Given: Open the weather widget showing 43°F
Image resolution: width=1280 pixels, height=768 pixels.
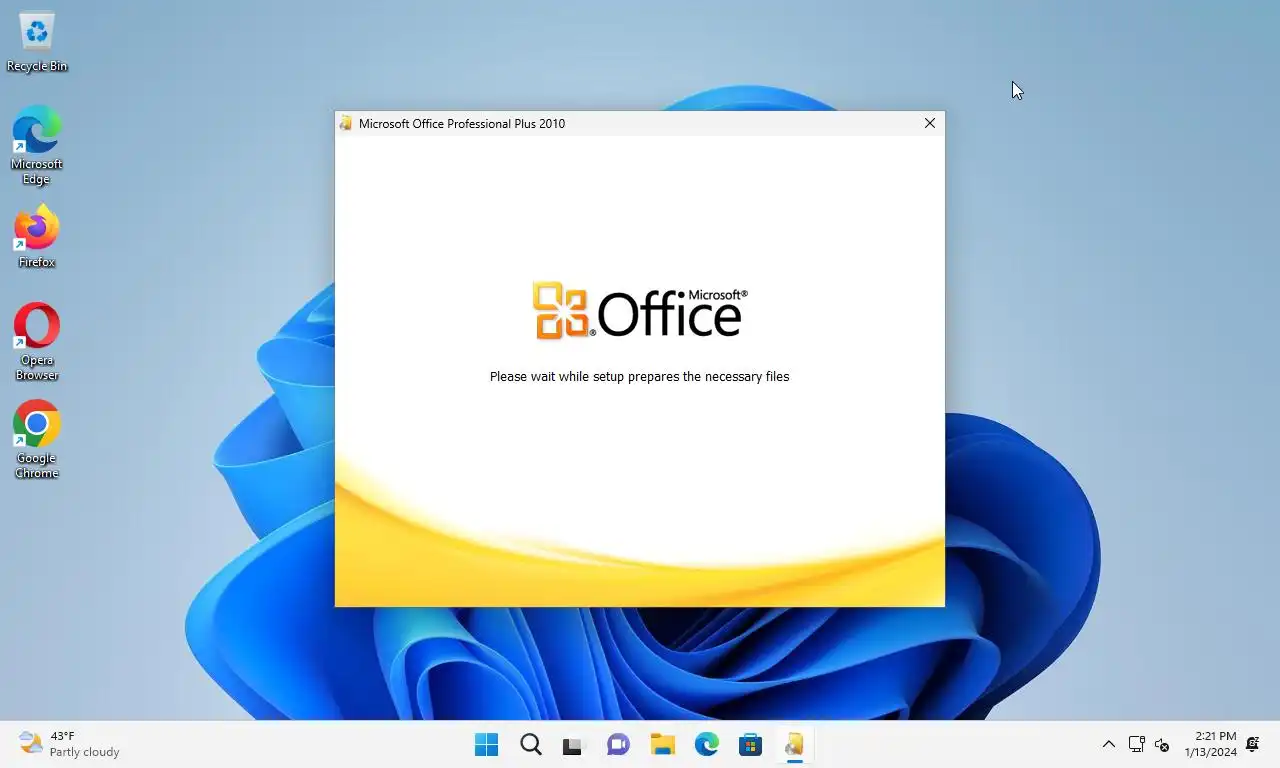Looking at the screenshot, I should click(x=70, y=744).
